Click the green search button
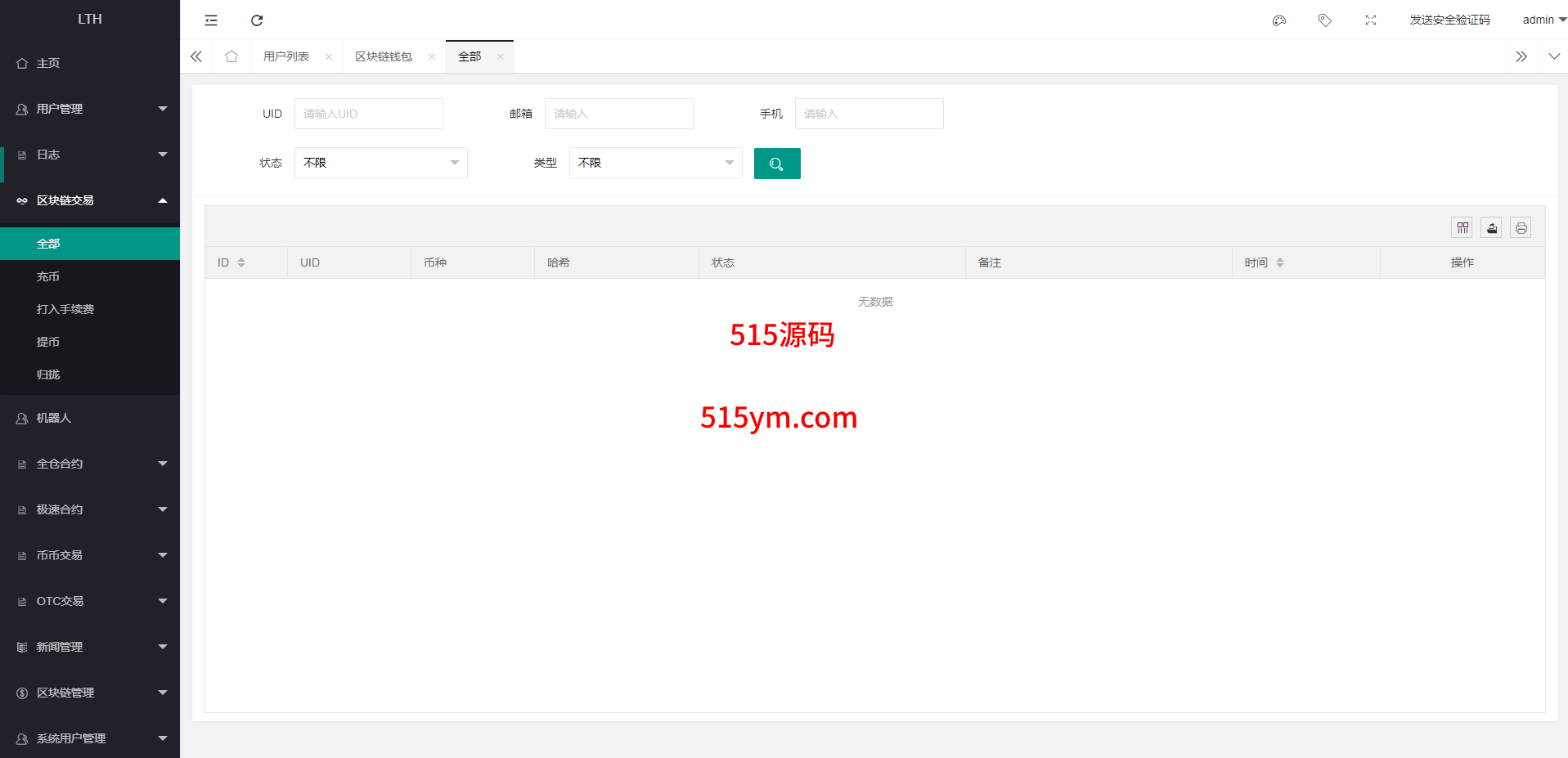Viewport: 1568px width, 758px height. click(776, 164)
